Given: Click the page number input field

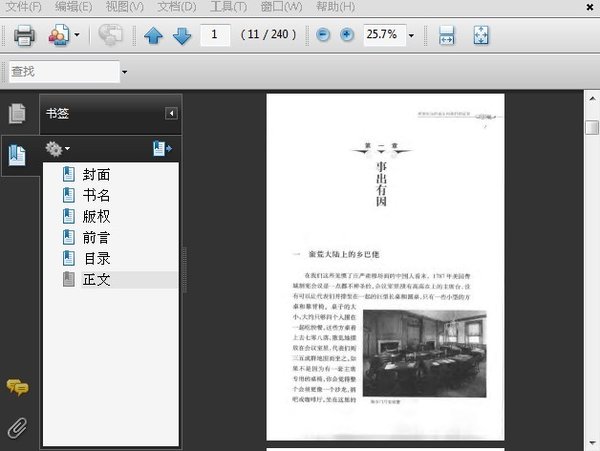Looking at the screenshot, I should (x=214, y=35).
